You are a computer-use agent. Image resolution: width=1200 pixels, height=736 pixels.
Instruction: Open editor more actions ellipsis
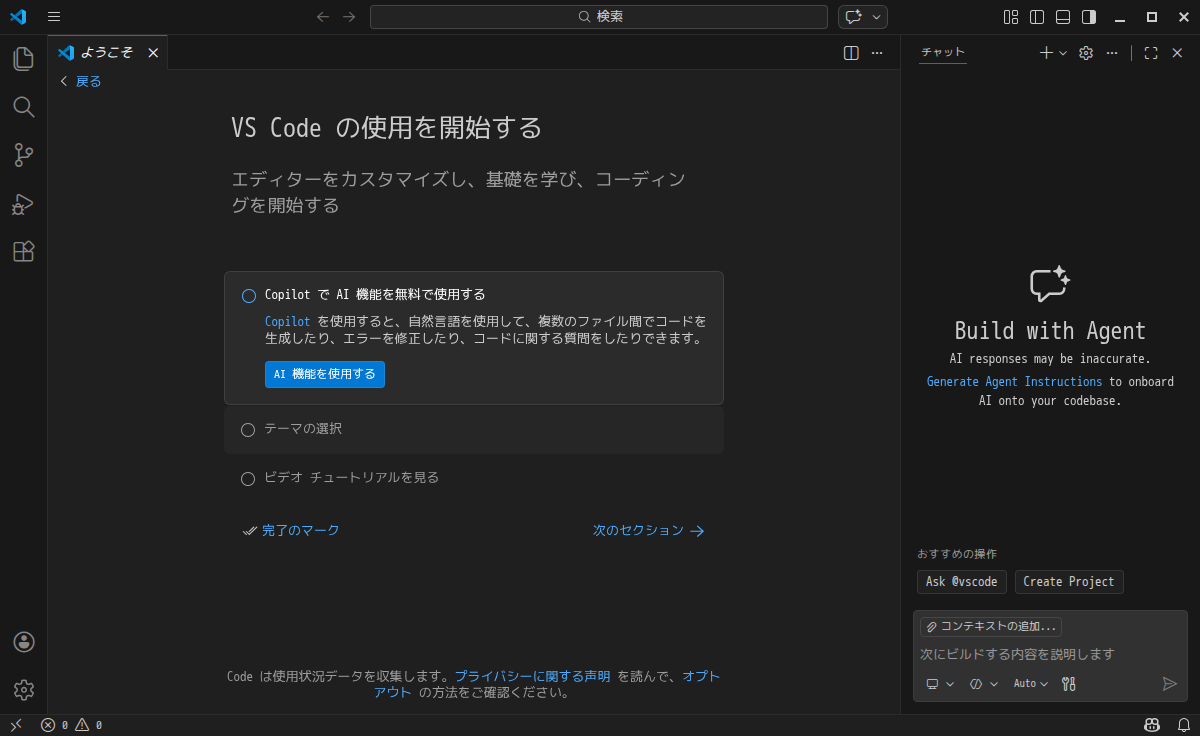pyautogui.click(x=877, y=53)
